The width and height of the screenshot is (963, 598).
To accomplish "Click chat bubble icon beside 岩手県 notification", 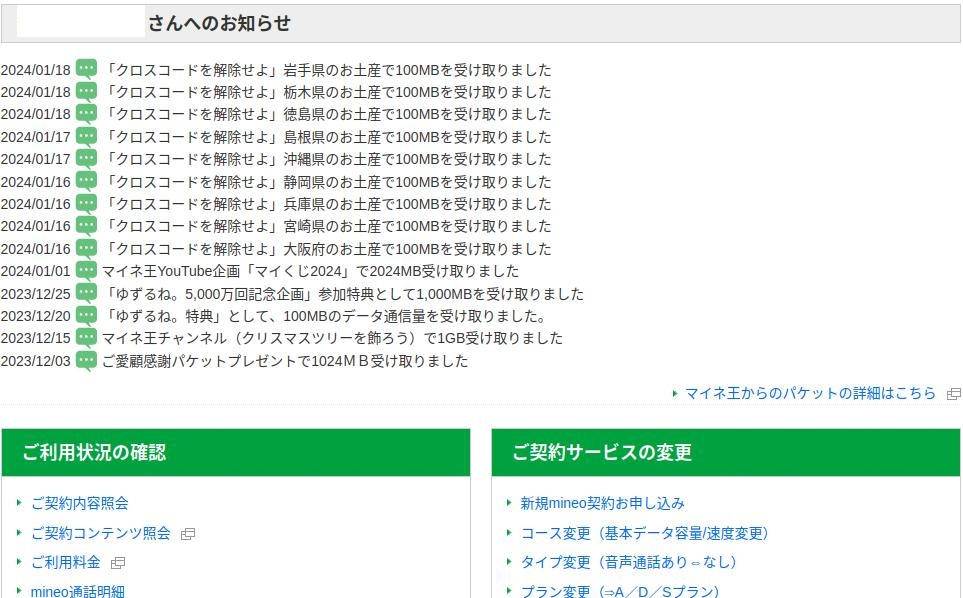I will click(87, 69).
